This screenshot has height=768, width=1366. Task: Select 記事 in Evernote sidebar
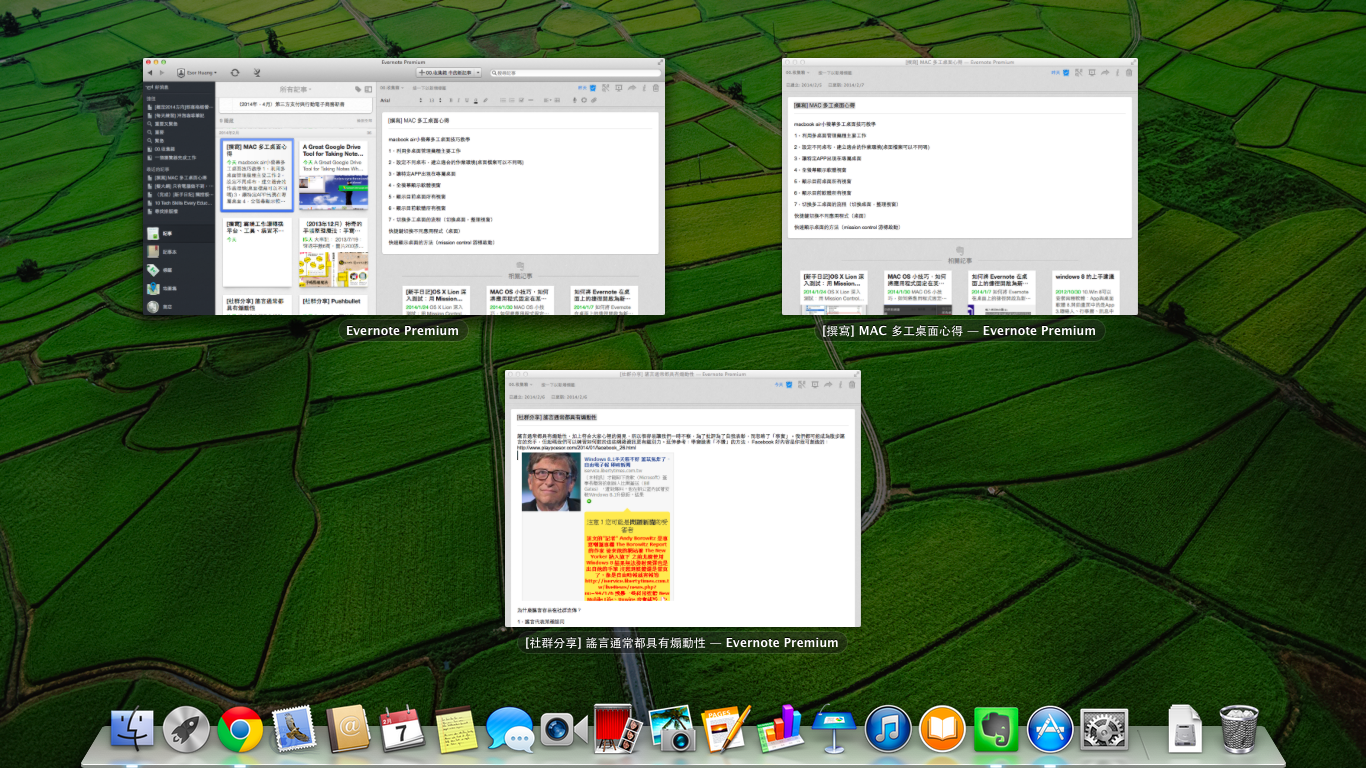180,233
